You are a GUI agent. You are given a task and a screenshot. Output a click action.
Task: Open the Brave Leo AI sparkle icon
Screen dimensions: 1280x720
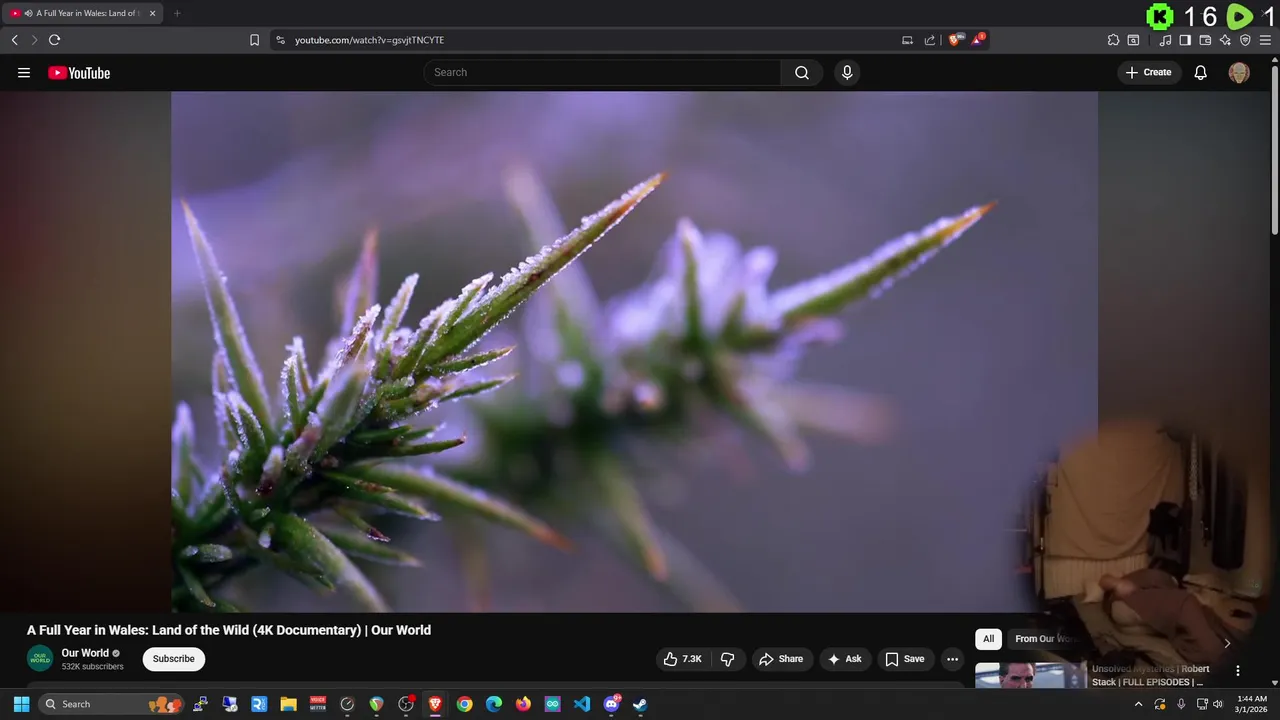(1225, 40)
